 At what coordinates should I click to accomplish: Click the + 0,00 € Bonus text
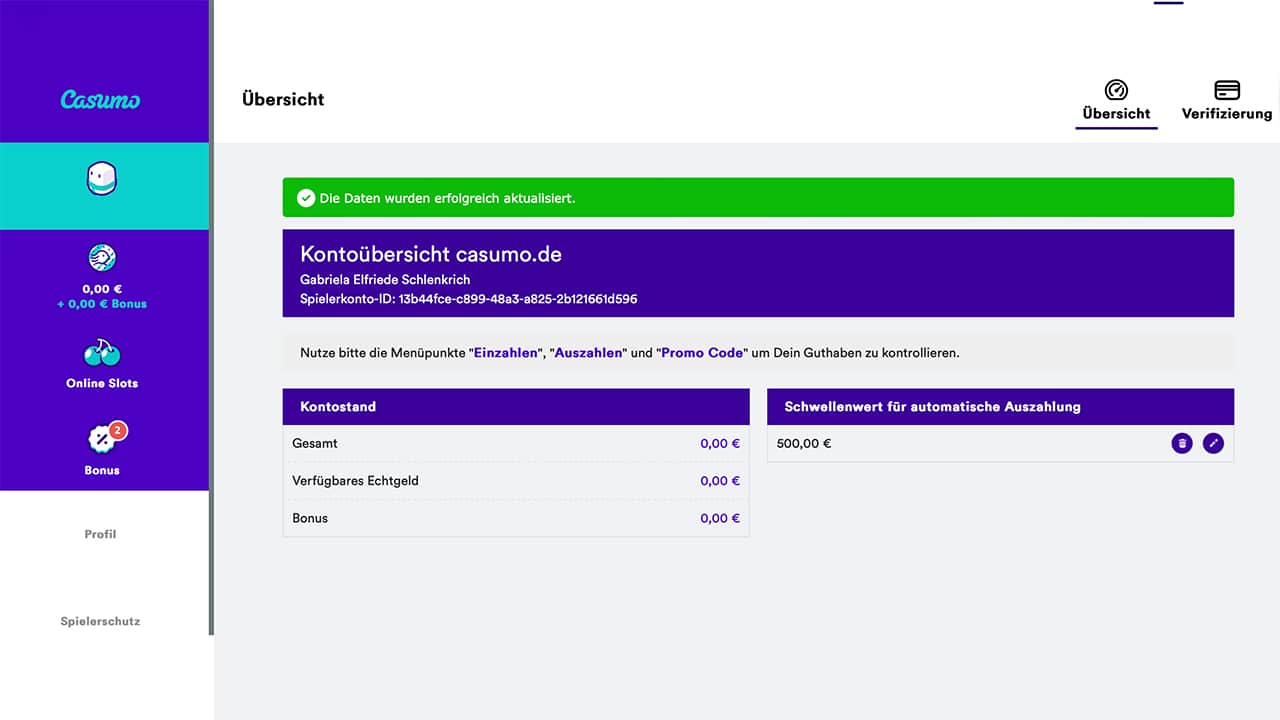point(102,304)
